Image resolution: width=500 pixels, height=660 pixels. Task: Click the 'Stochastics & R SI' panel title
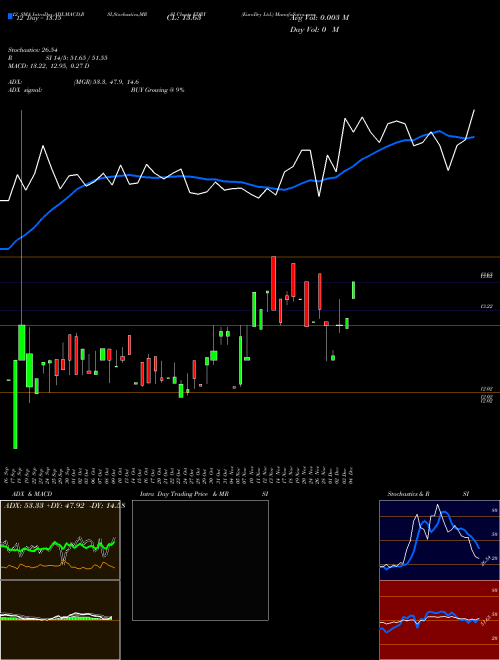[428, 494]
